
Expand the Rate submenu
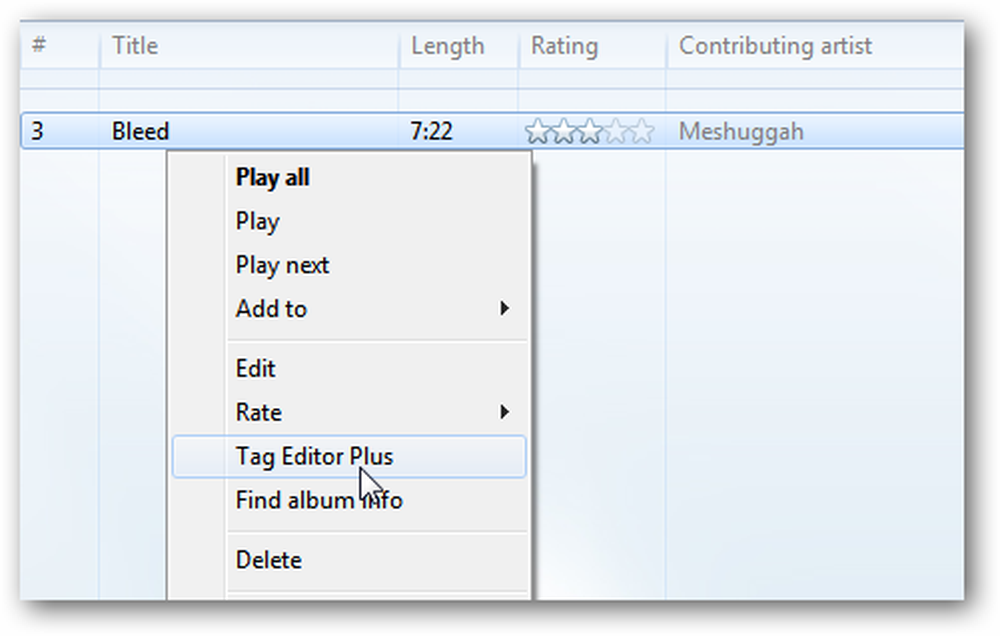tap(348, 412)
